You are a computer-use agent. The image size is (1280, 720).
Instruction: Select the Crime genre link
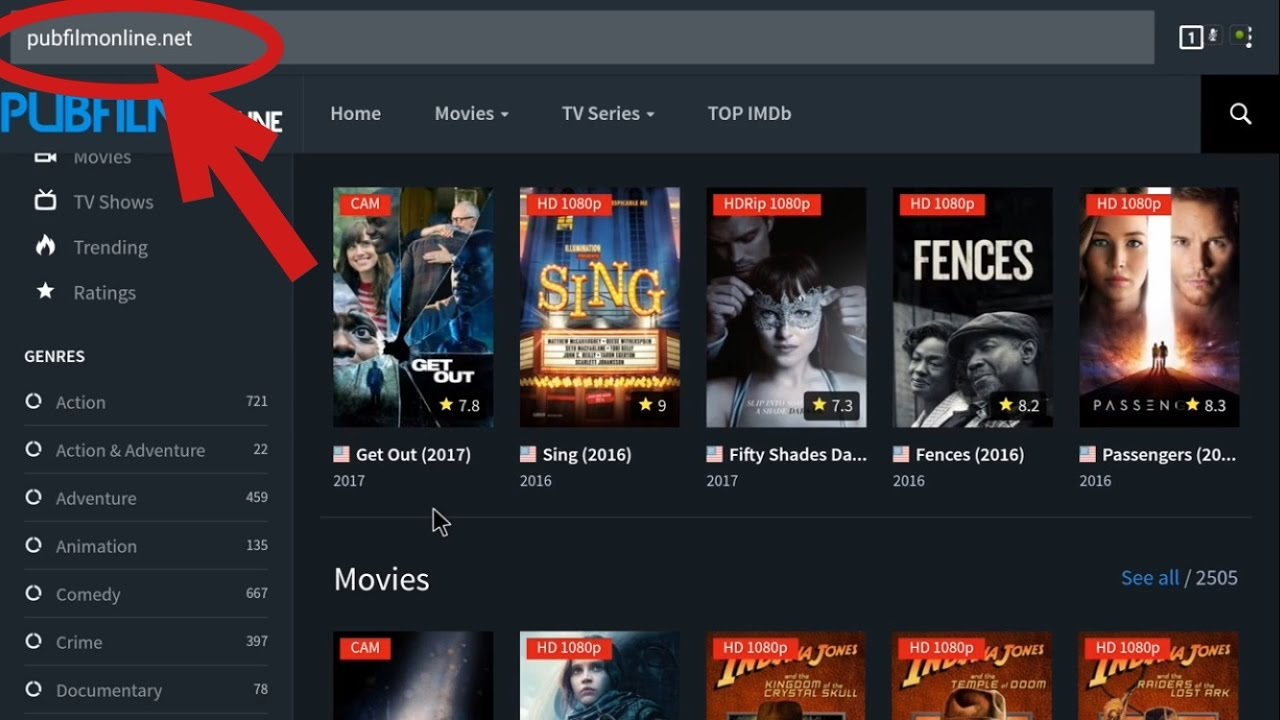click(x=79, y=642)
